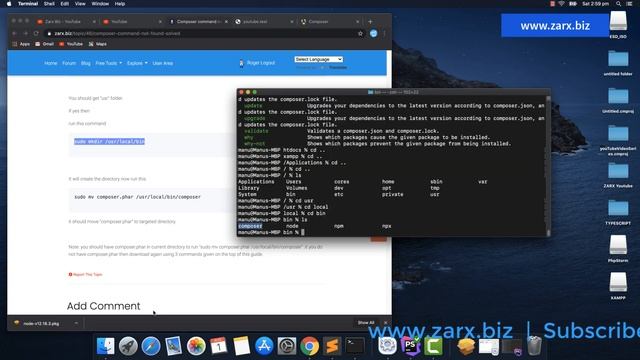Open YouTube bookmark in bookmarks bar

(71, 44)
